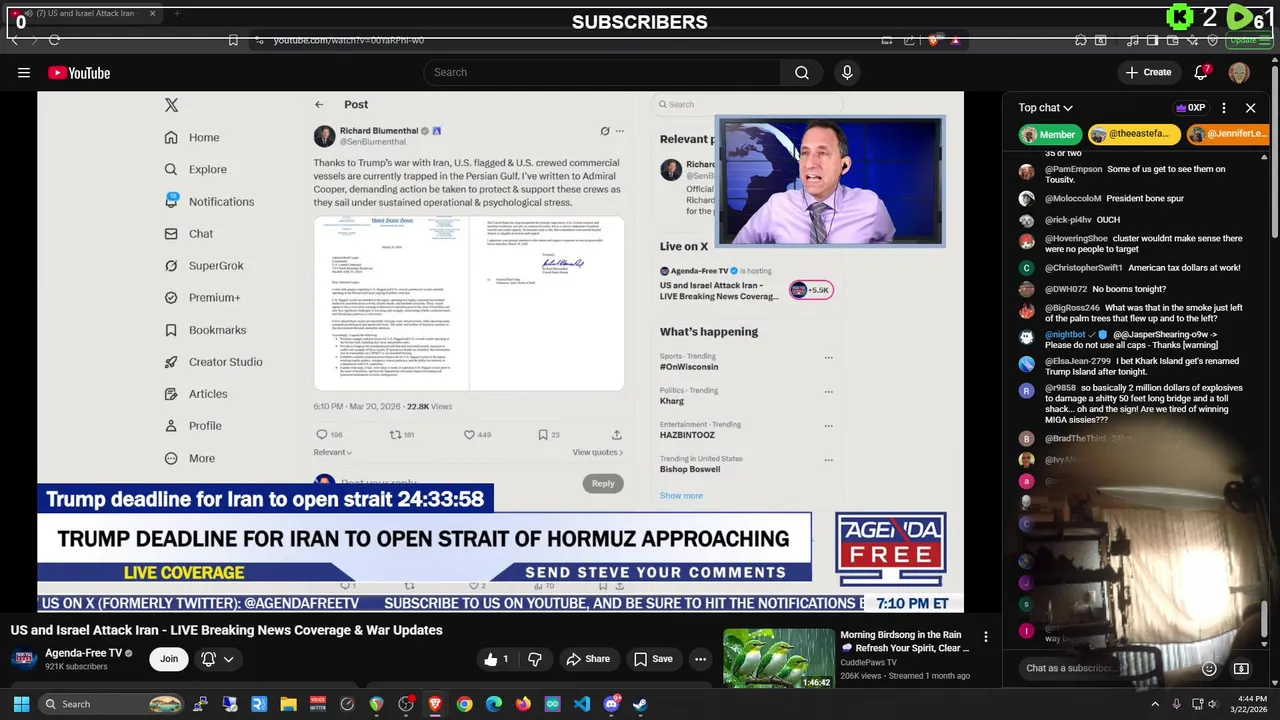This screenshot has height=720, width=1280.
Task: Click Explore in X sidebar
Action: [196, 170]
